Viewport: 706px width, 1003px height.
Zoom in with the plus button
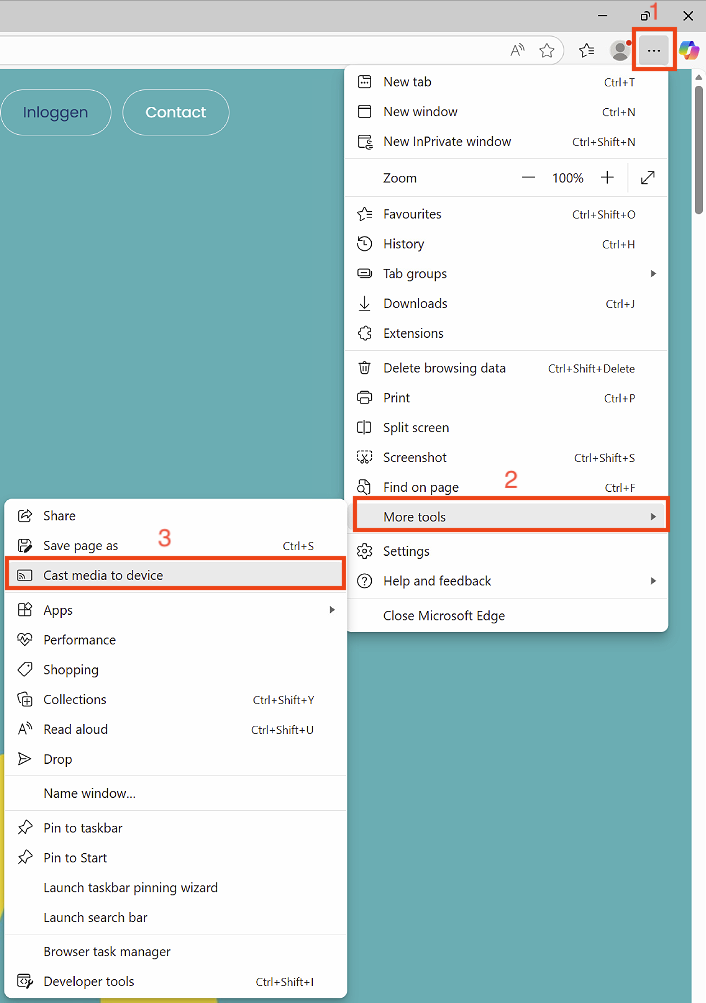(607, 178)
